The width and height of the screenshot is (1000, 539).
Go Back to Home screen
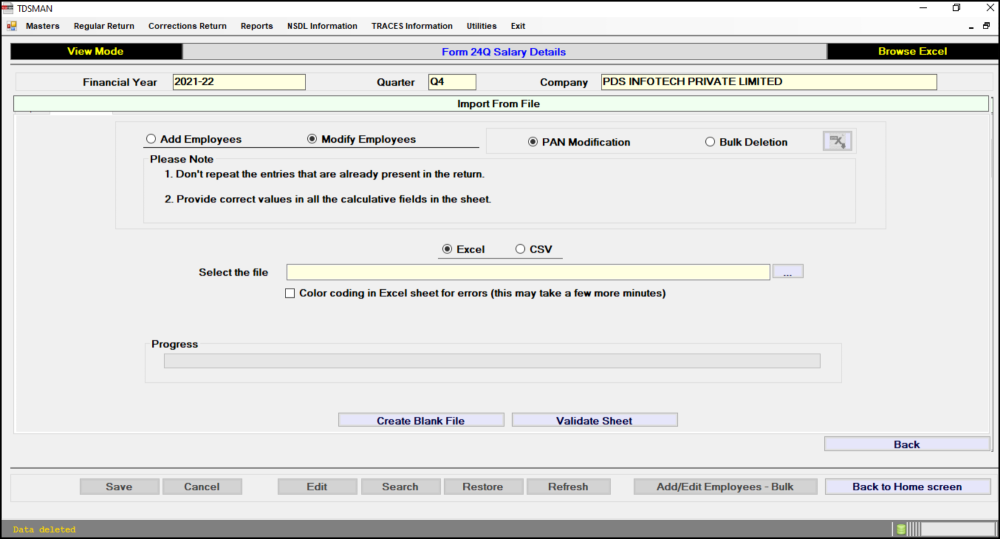(x=907, y=487)
